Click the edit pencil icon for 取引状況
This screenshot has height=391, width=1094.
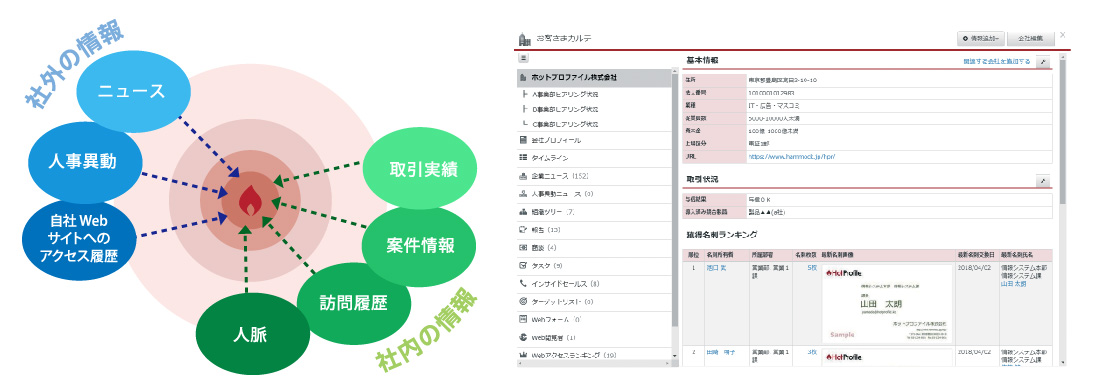(1044, 181)
